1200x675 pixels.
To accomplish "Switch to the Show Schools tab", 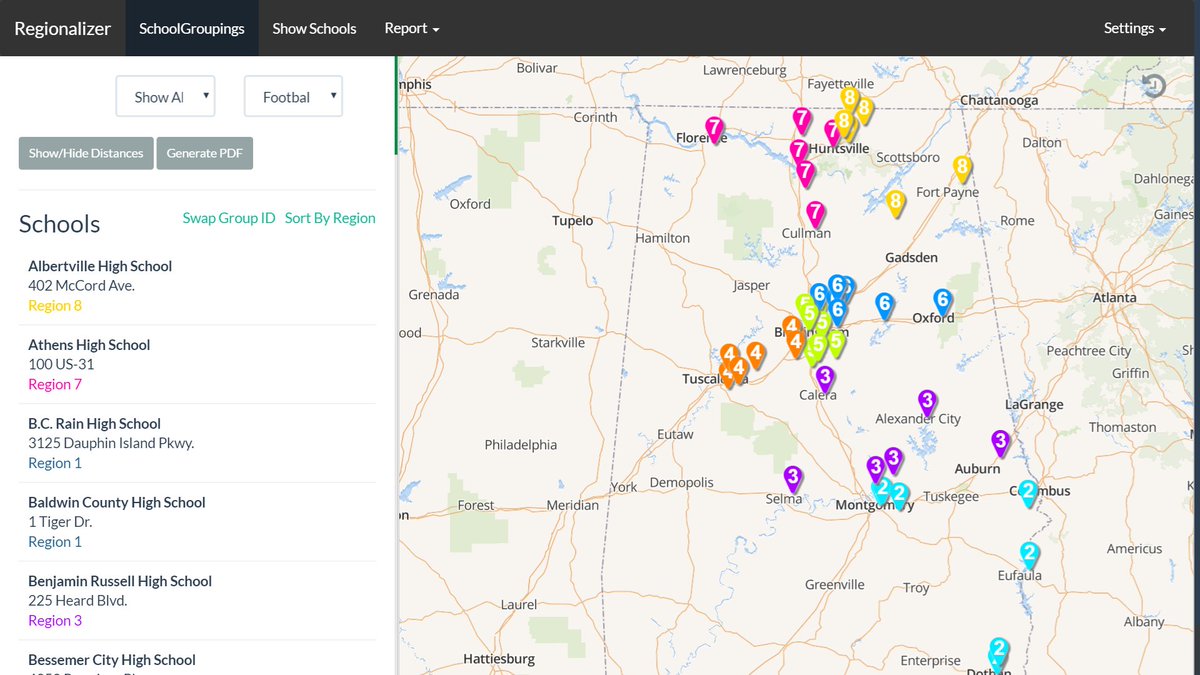I will (314, 28).
